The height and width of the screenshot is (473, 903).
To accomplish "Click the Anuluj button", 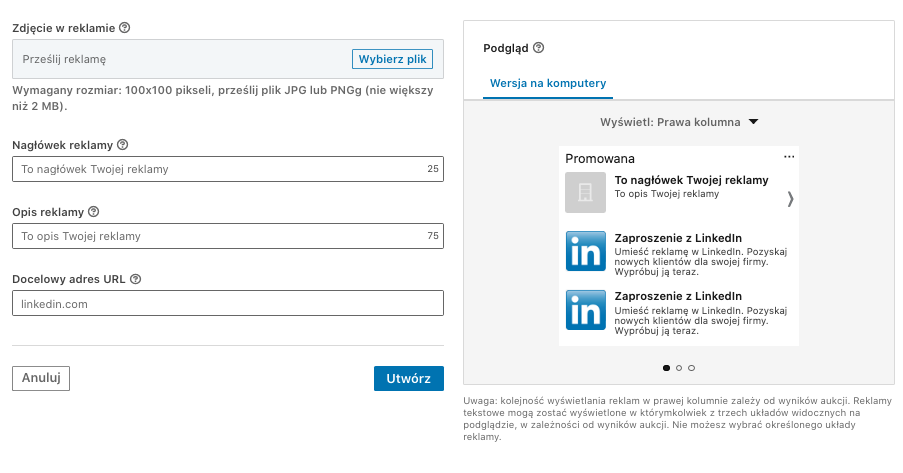I will coord(41,378).
